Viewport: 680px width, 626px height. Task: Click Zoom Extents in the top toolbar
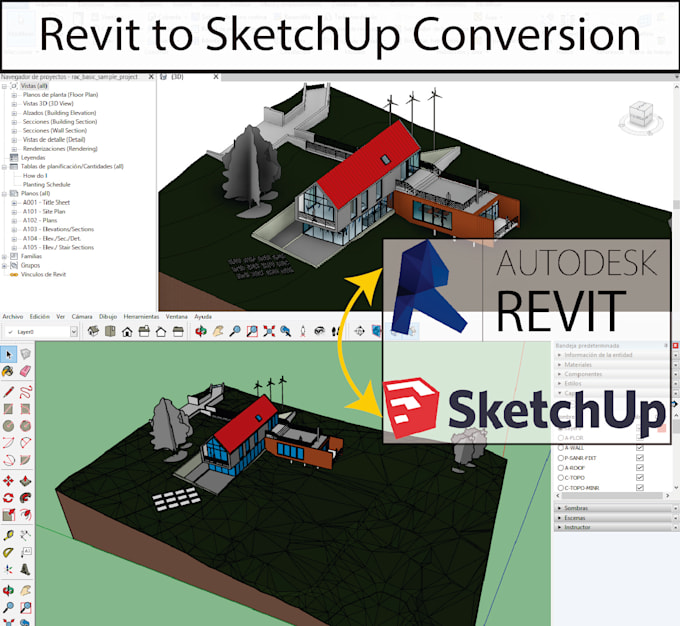coord(269,331)
